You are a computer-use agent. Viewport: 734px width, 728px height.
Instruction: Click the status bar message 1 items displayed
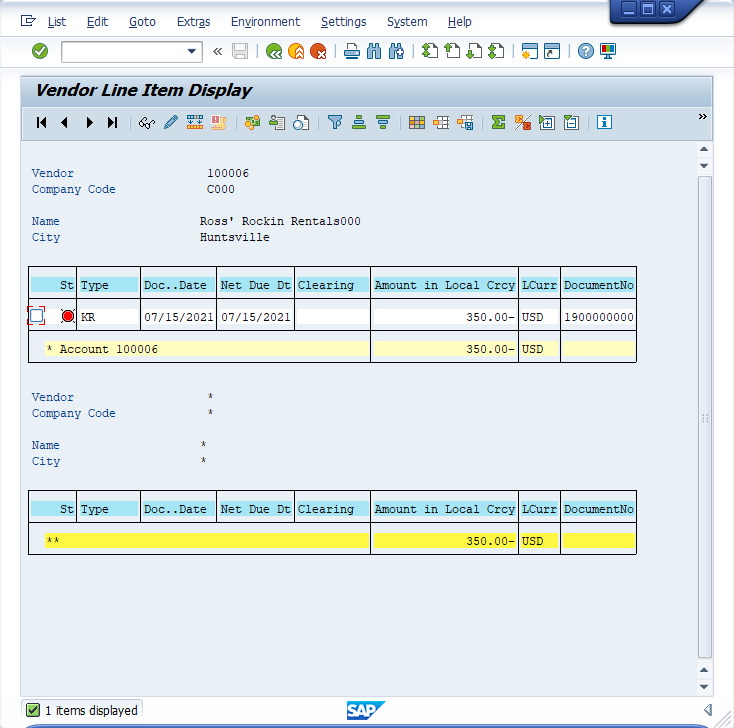(91, 711)
